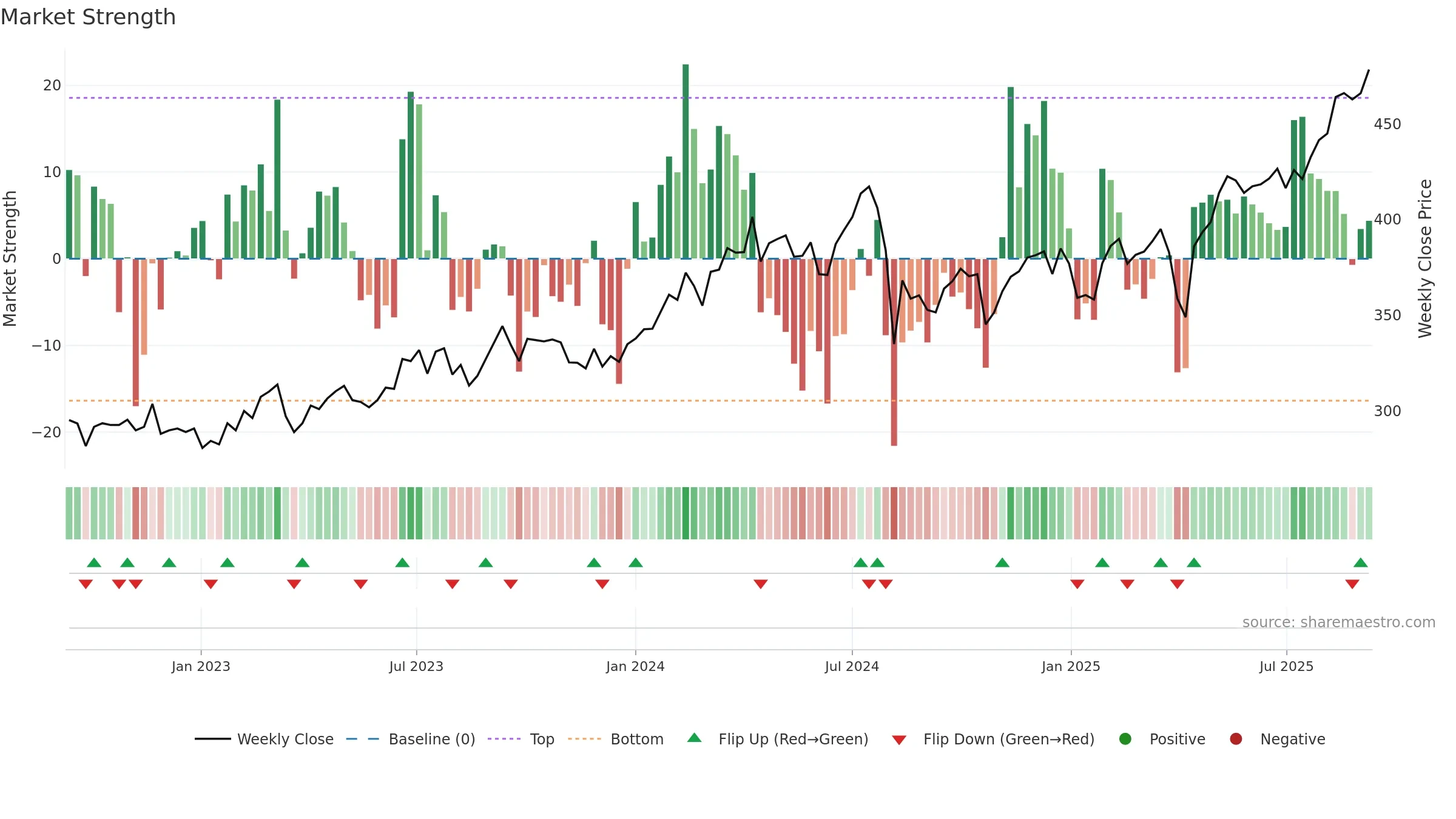Image resolution: width=1456 pixels, height=819 pixels.
Task: Click the end point of the weekly close line
Action: tap(1369, 70)
